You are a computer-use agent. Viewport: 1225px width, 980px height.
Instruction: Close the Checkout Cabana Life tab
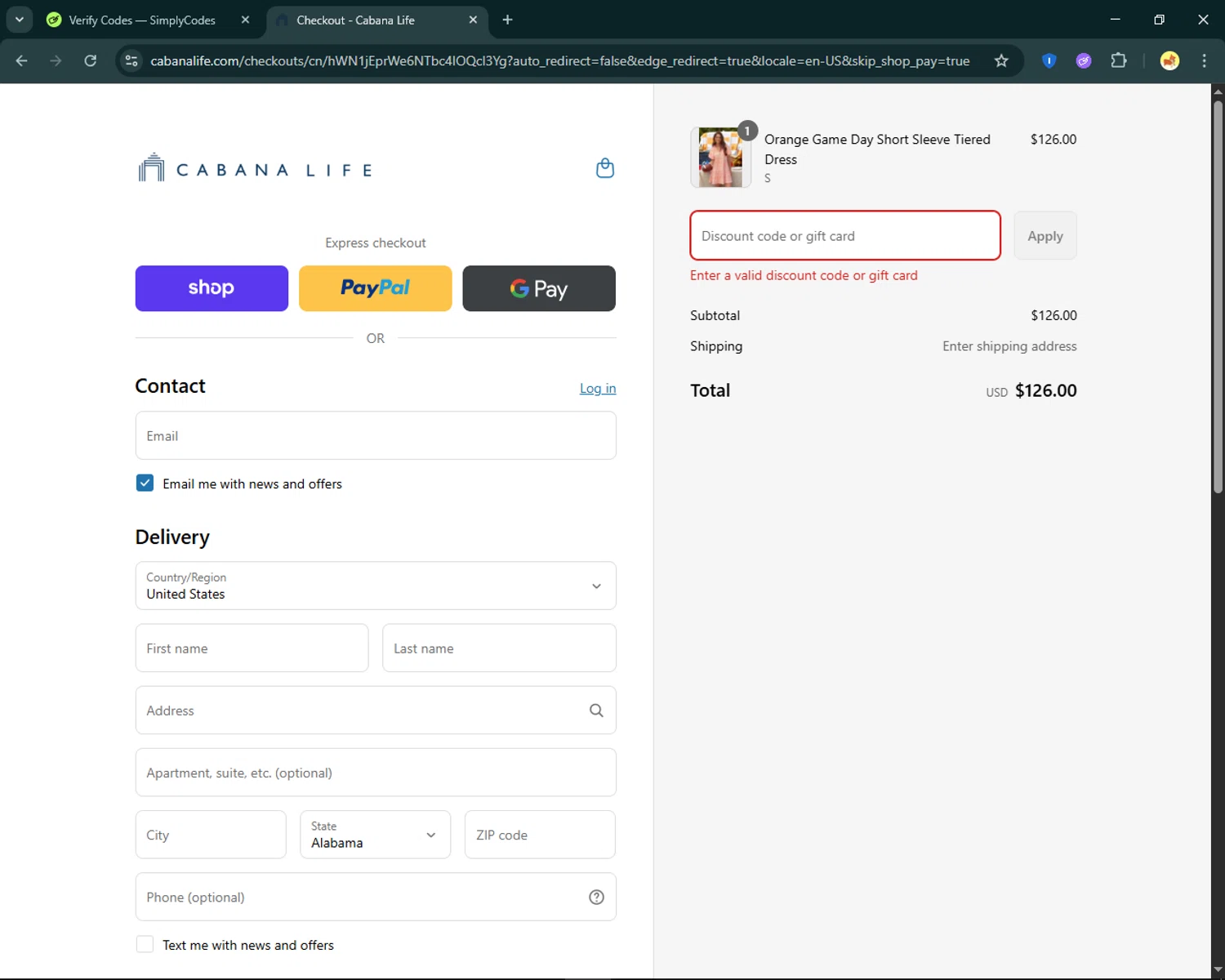[473, 20]
